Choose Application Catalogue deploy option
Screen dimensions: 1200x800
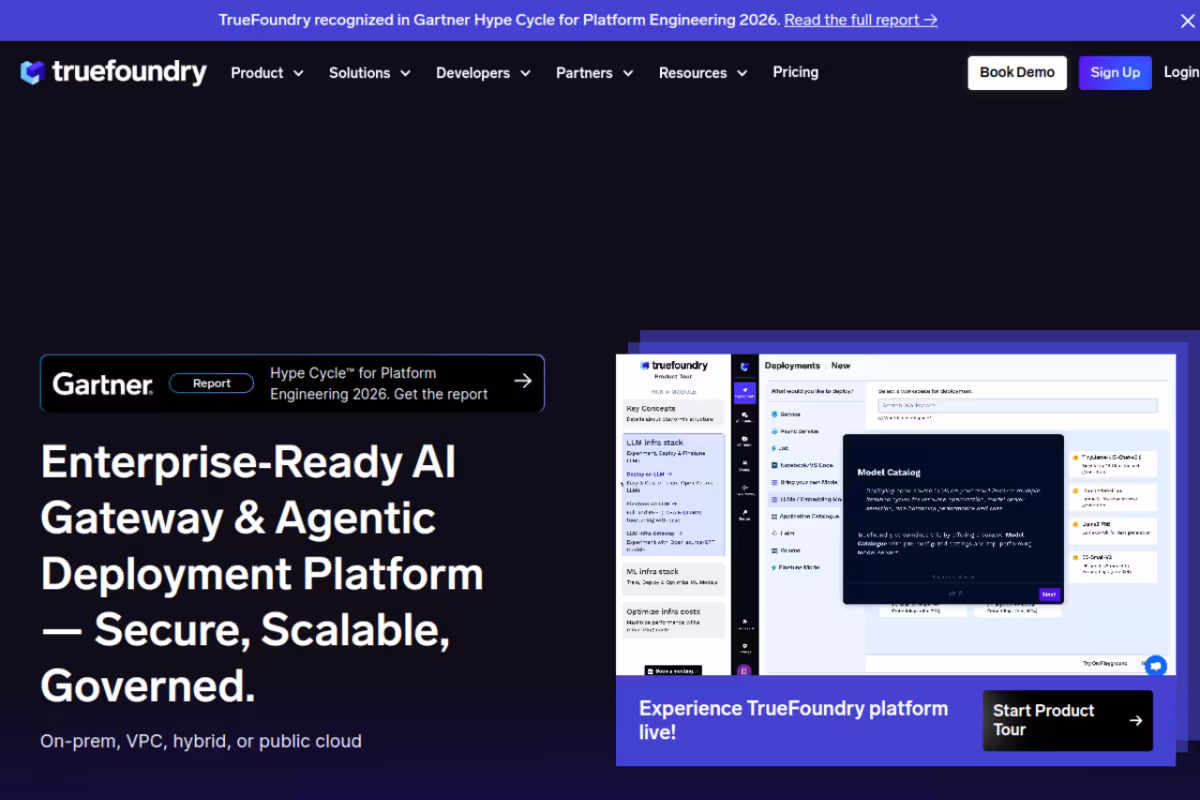(x=805, y=516)
